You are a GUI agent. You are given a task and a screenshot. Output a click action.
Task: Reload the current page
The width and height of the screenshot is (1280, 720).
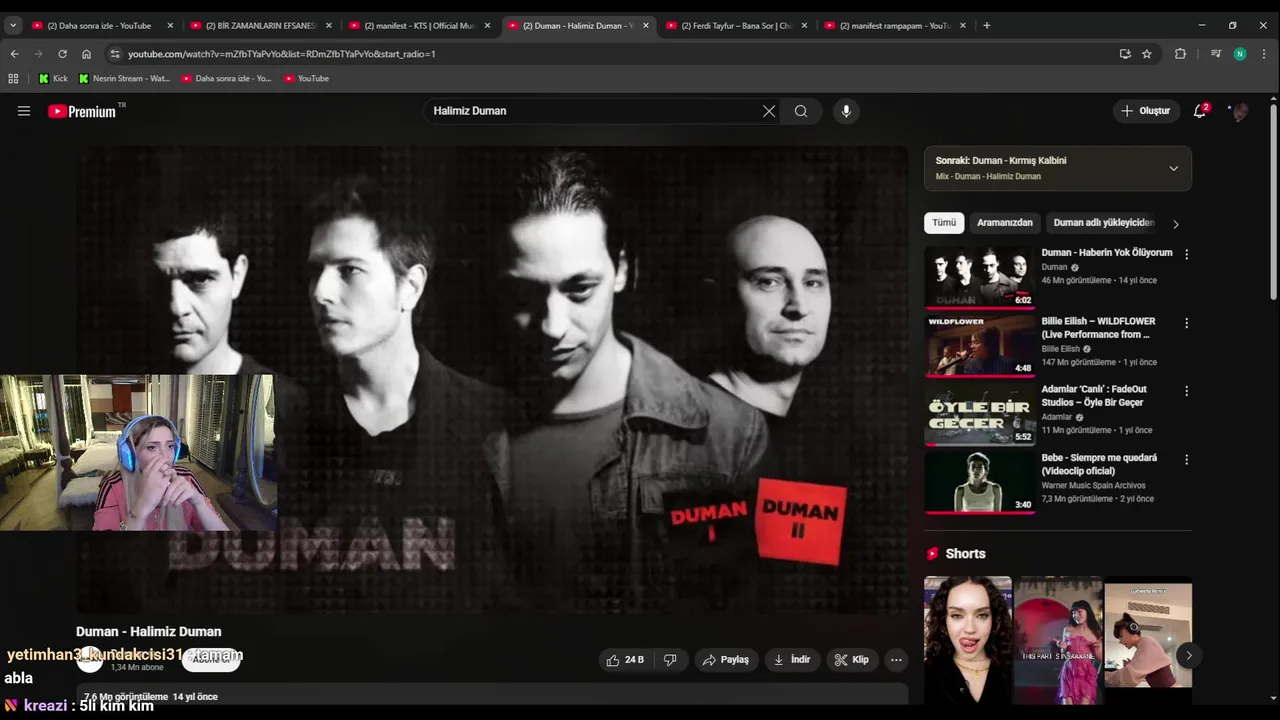(62, 54)
